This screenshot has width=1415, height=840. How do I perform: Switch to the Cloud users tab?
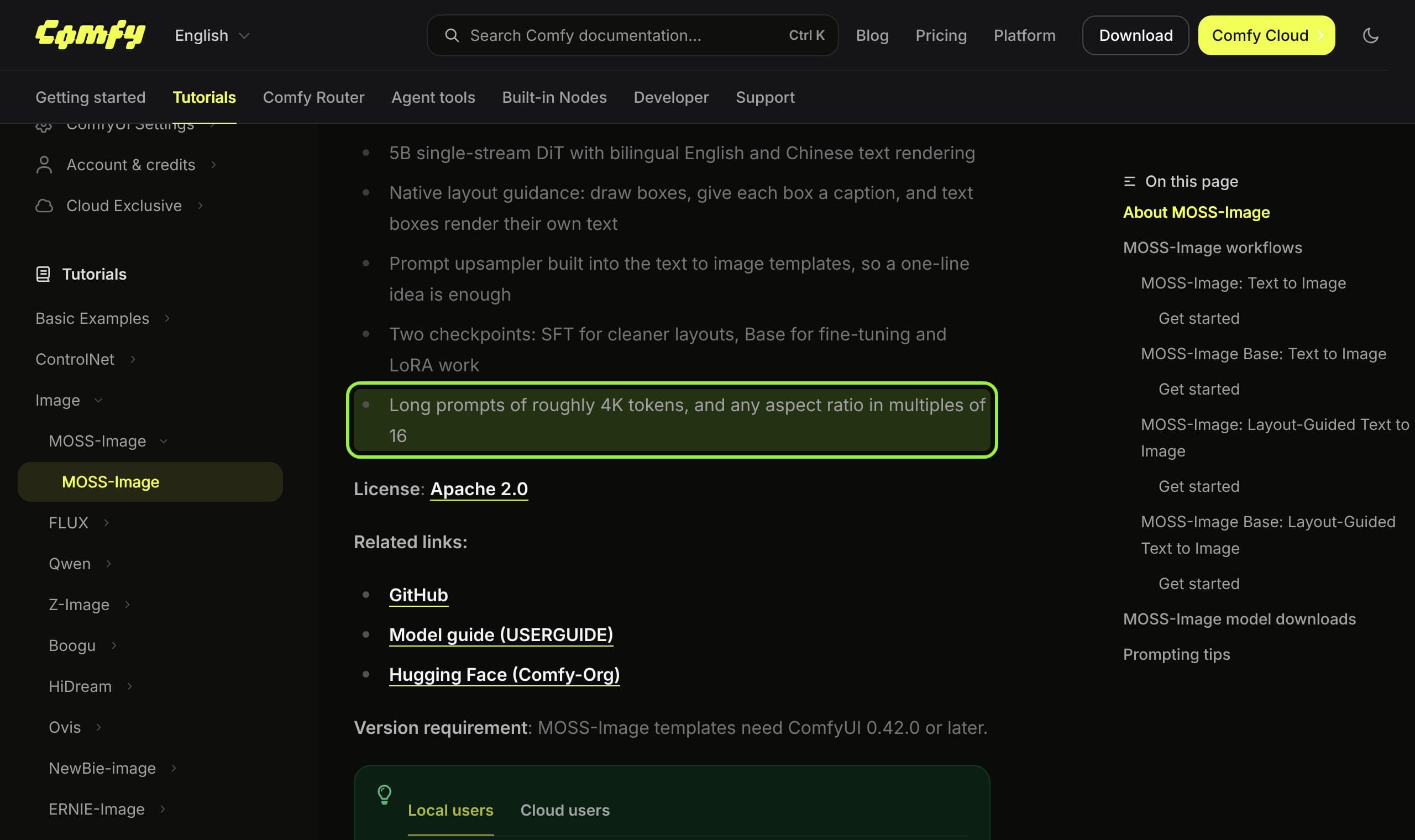(565, 810)
